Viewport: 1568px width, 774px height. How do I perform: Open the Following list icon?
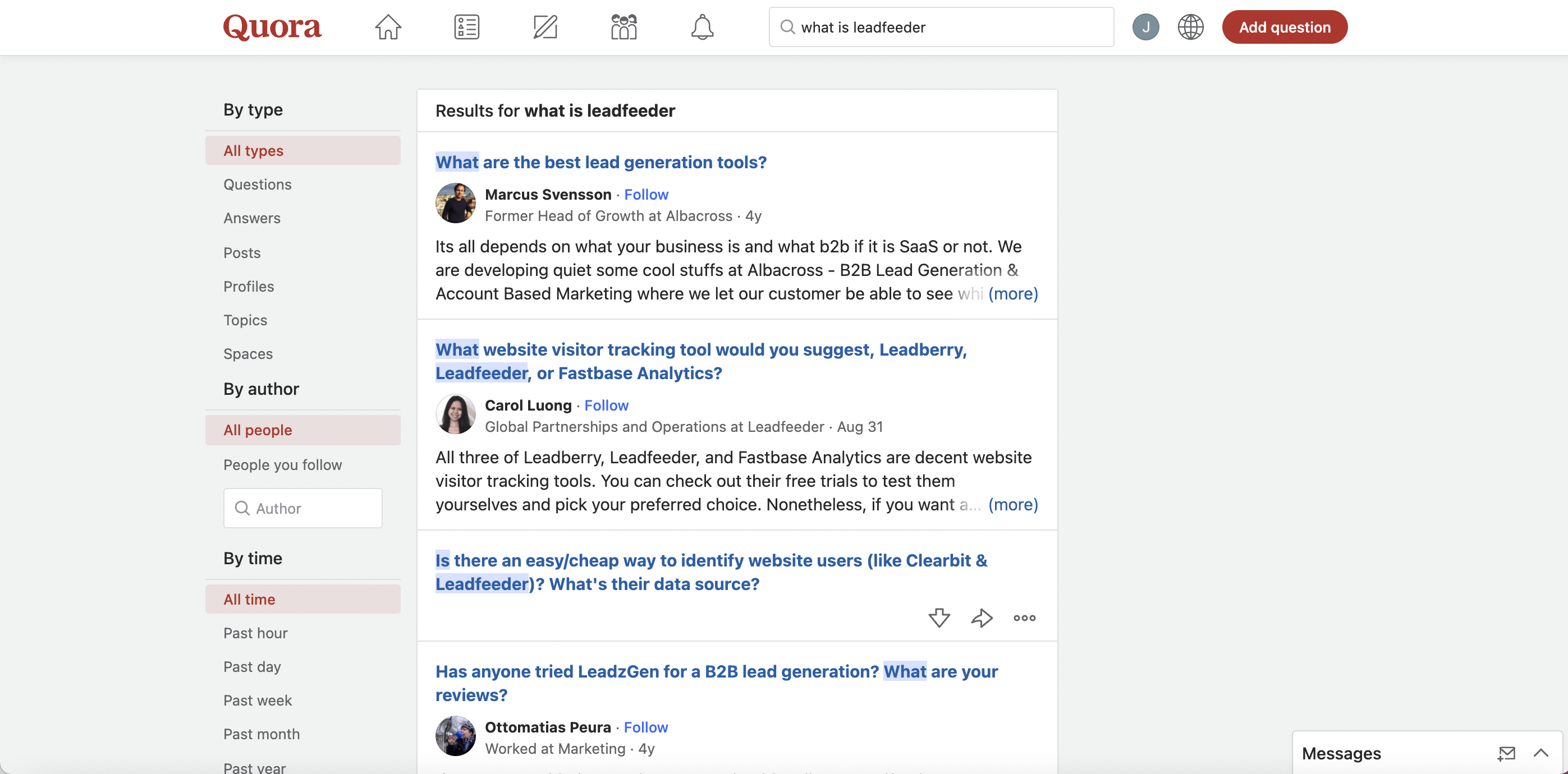click(466, 27)
